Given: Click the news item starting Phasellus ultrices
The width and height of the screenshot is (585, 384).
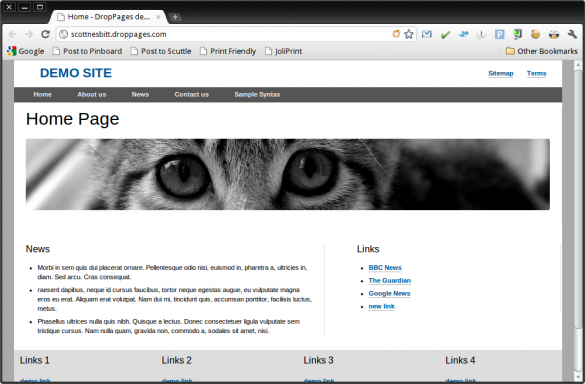Looking at the screenshot, I should (x=169, y=326).
